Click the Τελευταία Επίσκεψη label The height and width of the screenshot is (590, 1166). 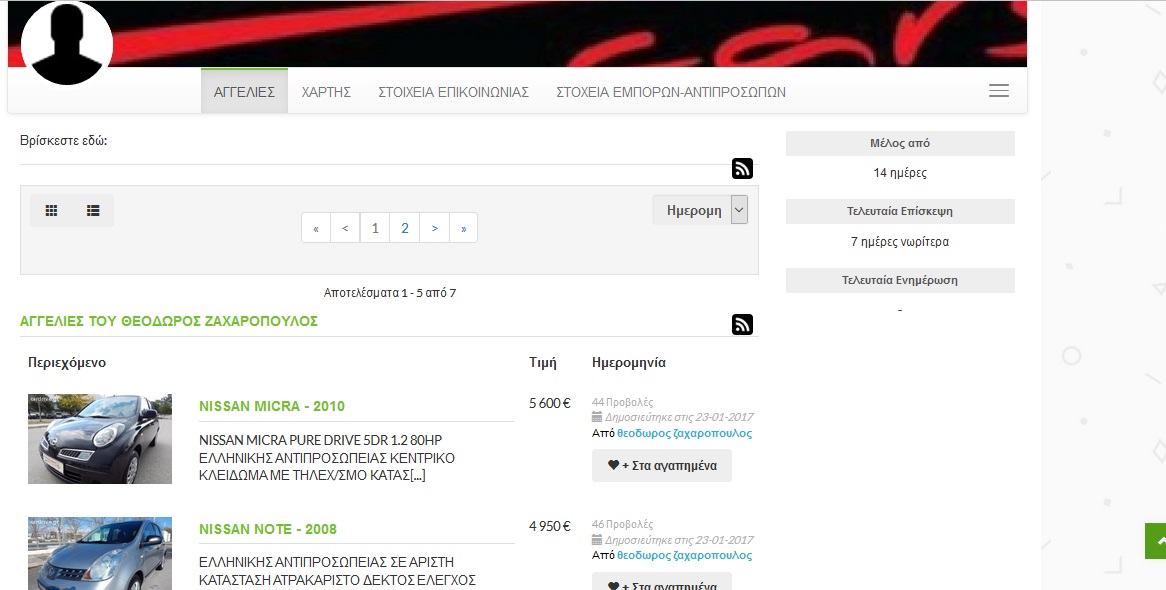point(900,211)
